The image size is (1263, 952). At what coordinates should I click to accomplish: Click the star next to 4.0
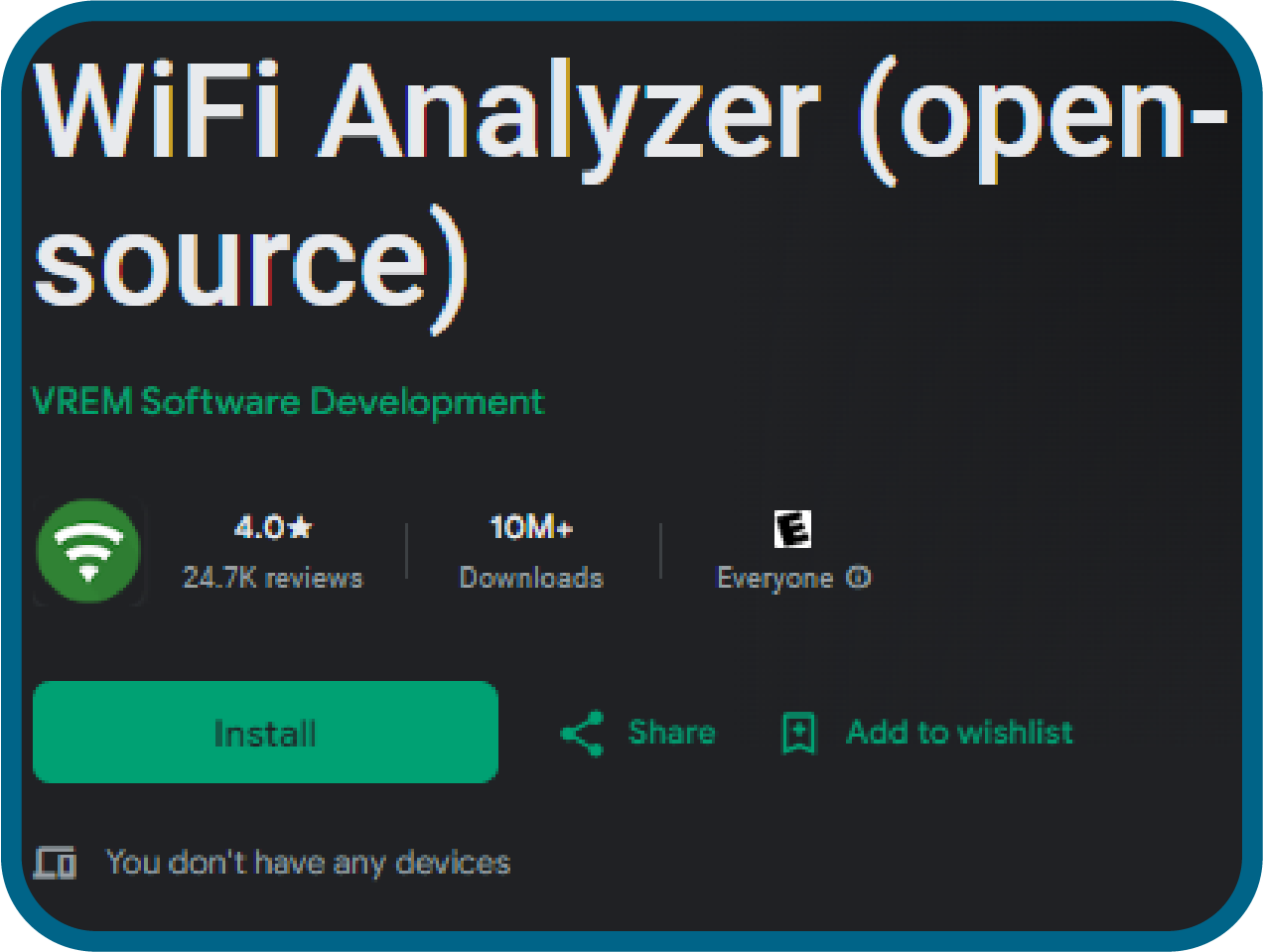(301, 527)
